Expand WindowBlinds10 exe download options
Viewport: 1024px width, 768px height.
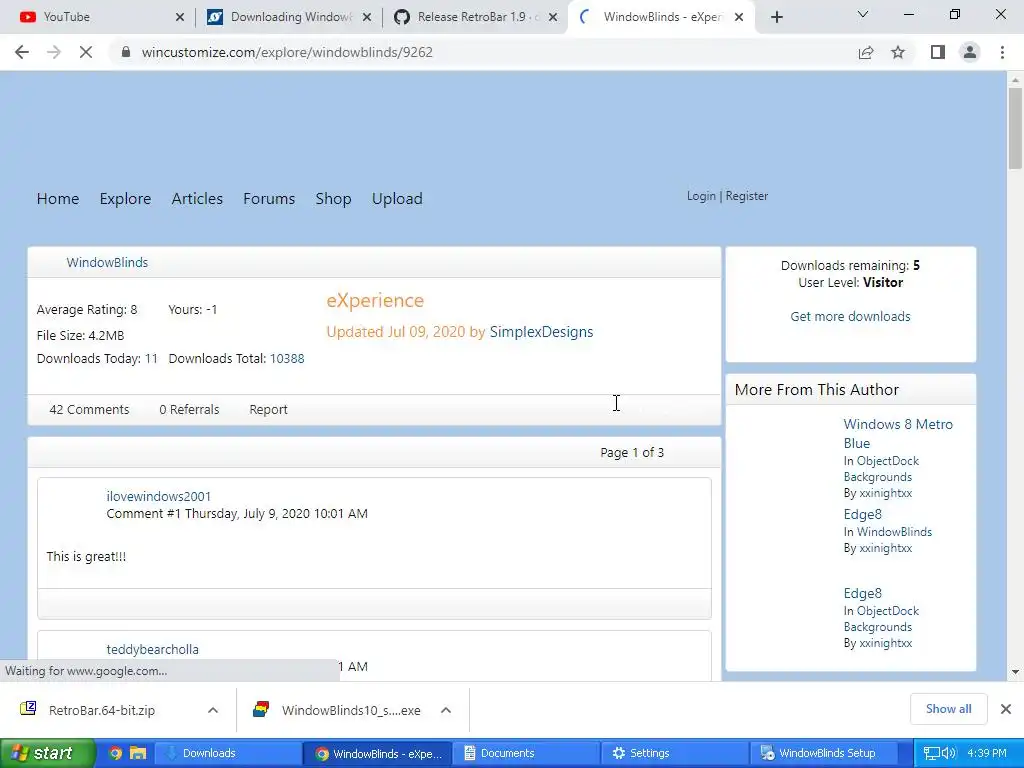[x=446, y=710]
